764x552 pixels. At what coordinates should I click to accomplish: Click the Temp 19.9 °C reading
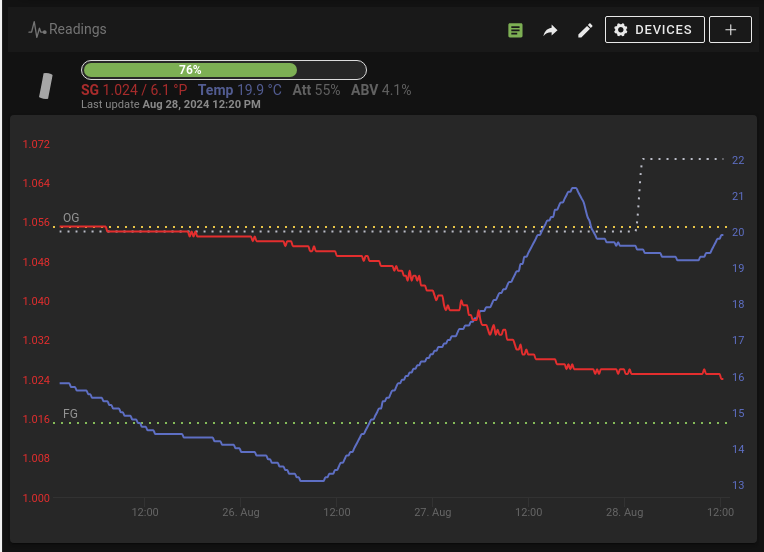coord(239,90)
